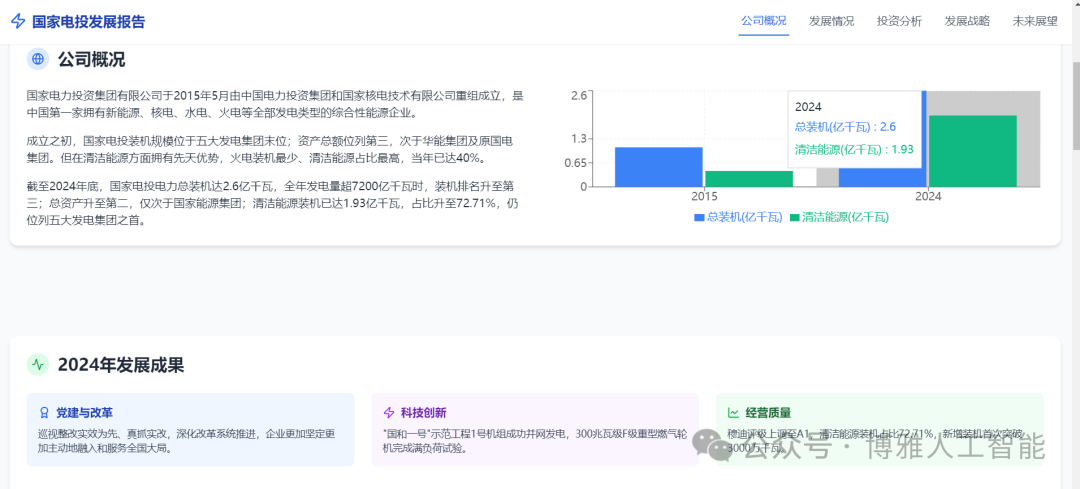Click the 2024年发展成果 section heading
Image resolution: width=1080 pixels, height=489 pixels.
[x=121, y=365]
